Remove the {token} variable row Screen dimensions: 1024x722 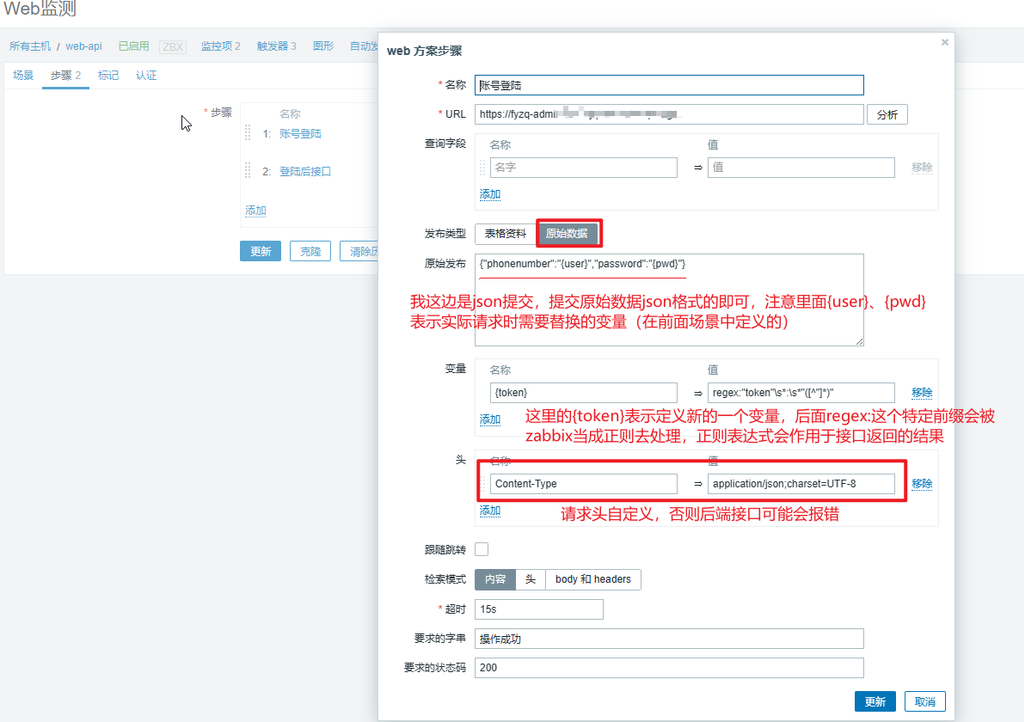[x=921, y=393]
